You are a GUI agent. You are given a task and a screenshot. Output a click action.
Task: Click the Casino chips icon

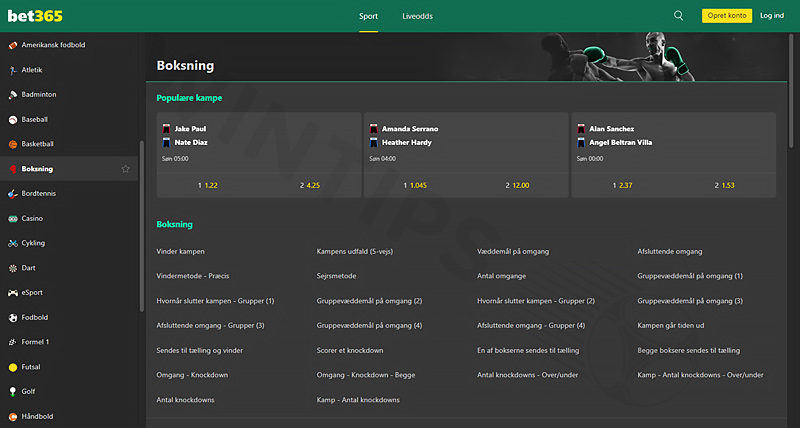(13, 218)
